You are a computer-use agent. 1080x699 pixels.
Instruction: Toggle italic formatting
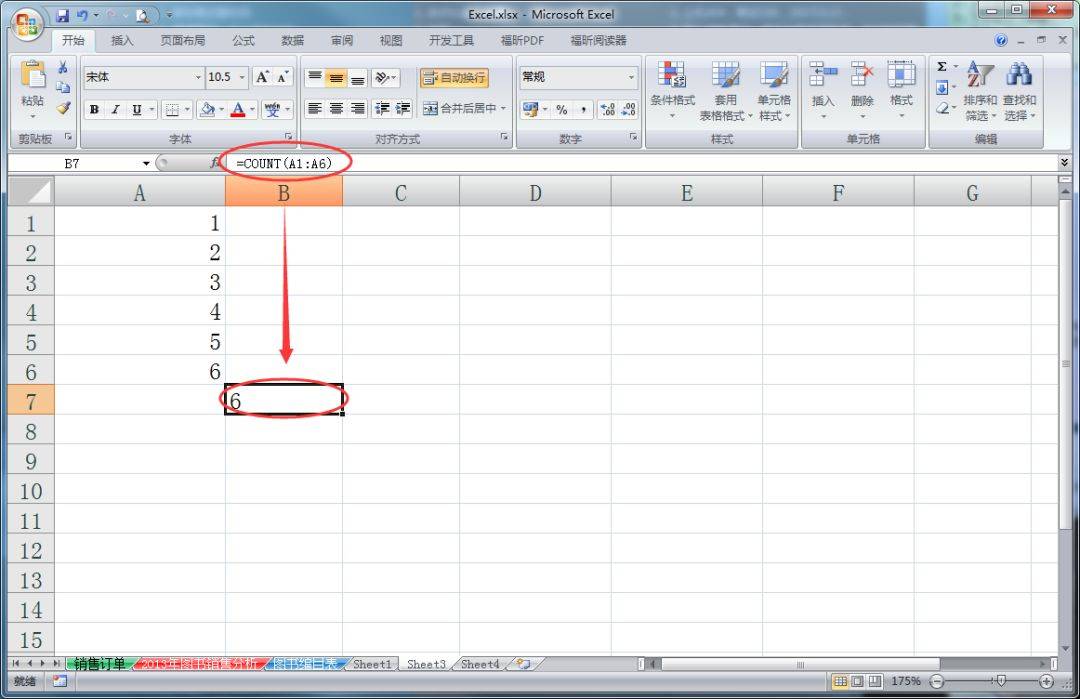[x=115, y=109]
